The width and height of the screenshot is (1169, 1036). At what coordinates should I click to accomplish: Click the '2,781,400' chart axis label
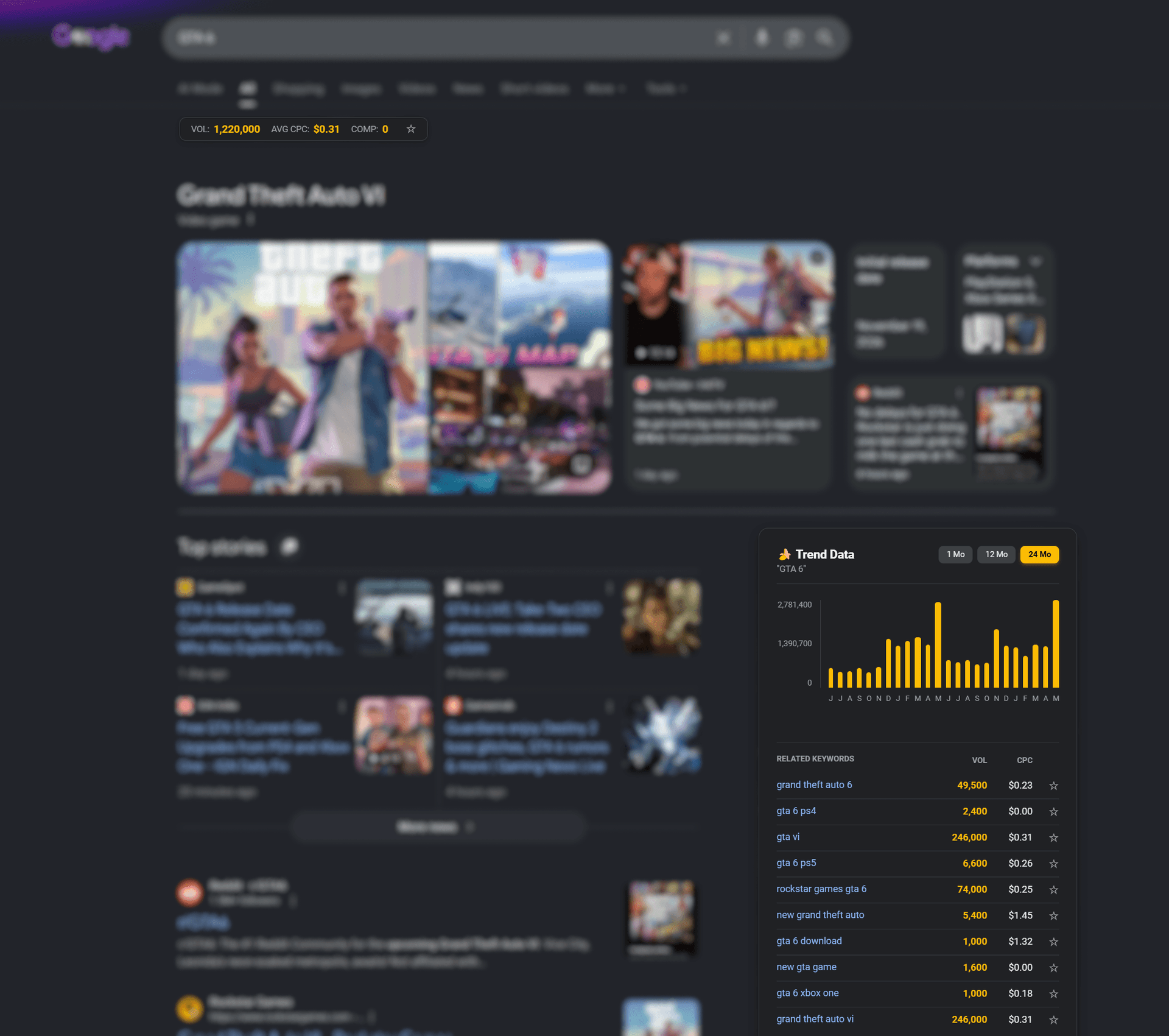(794, 605)
